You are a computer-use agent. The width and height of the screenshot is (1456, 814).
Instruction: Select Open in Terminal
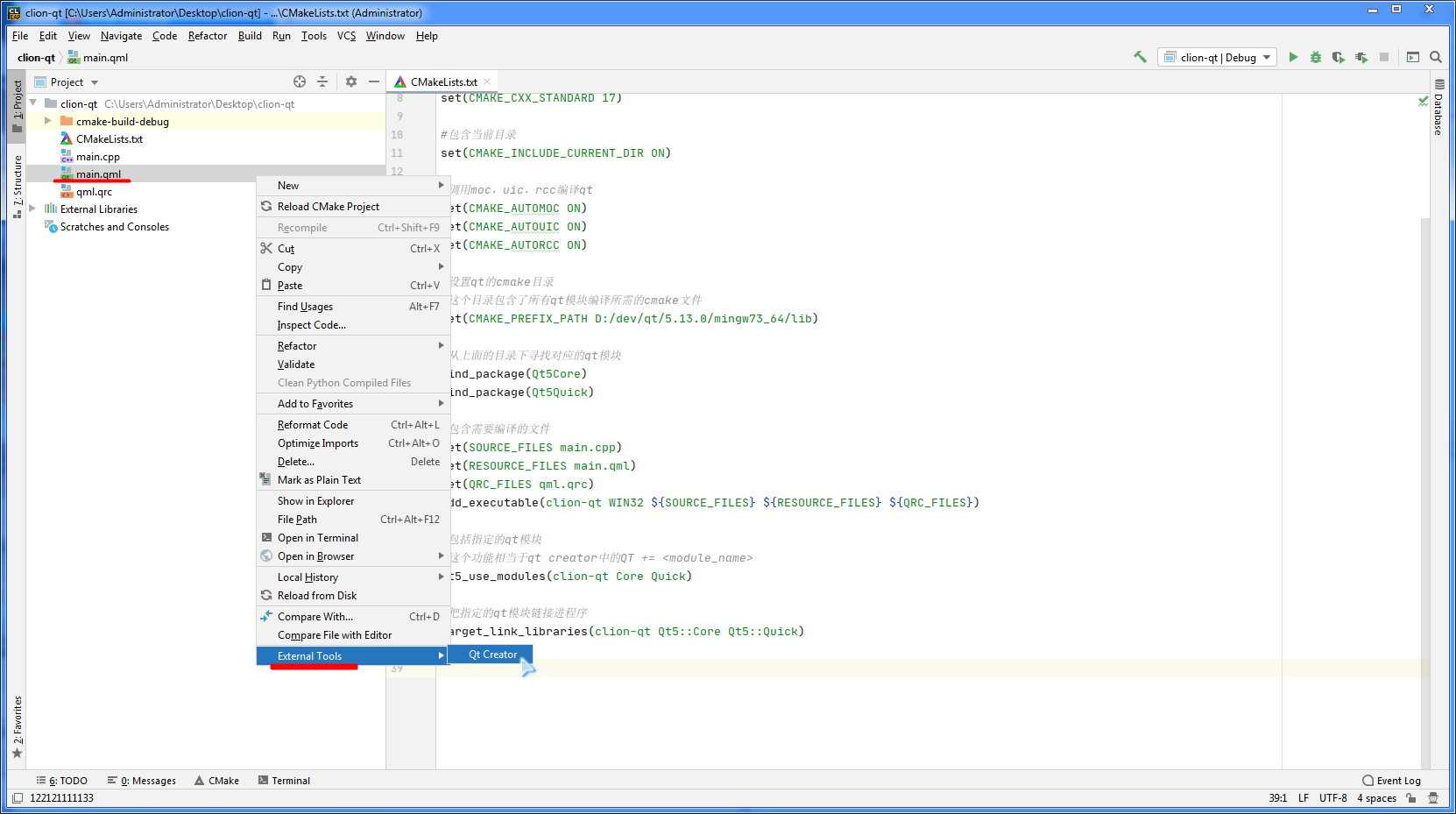[352, 538]
